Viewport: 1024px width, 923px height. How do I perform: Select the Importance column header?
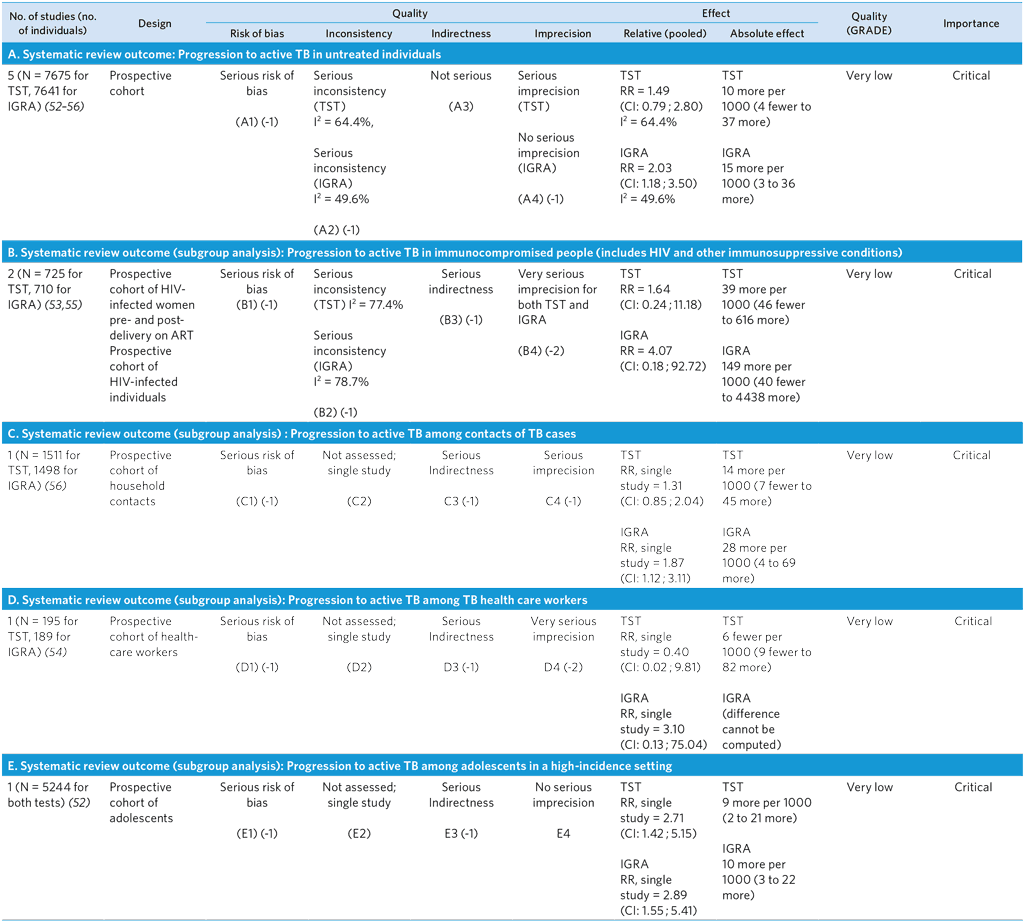point(971,22)
